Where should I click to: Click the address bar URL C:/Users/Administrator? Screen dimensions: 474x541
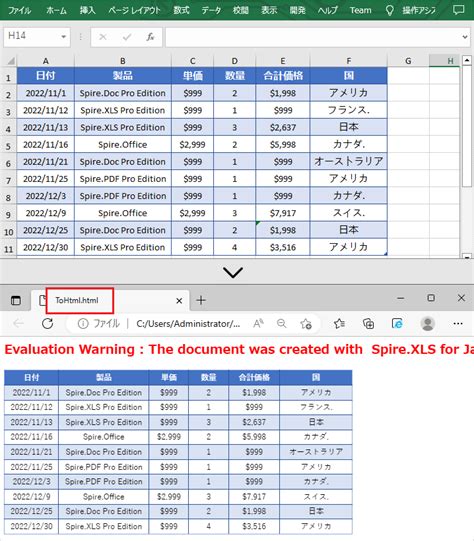point(188,324)
